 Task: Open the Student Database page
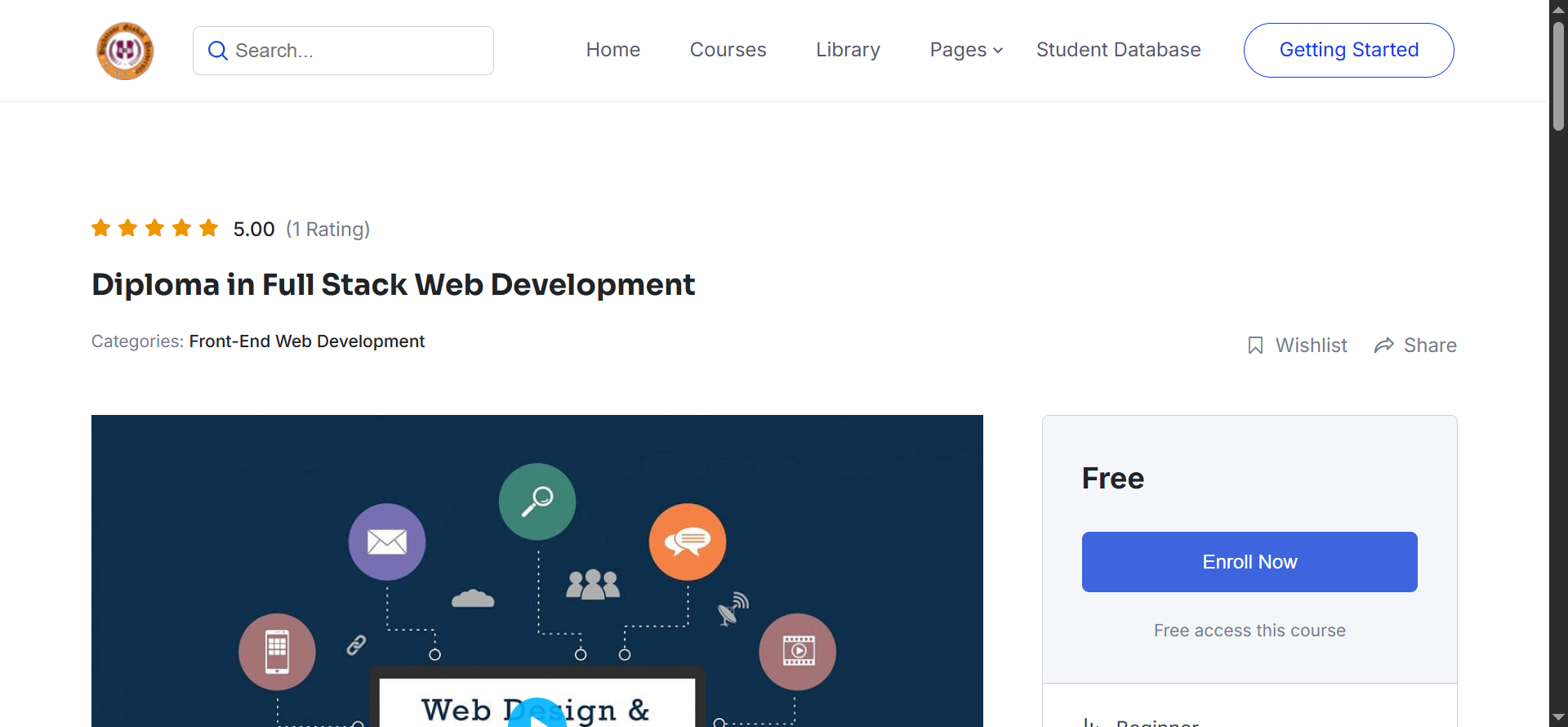[1118, 50]
